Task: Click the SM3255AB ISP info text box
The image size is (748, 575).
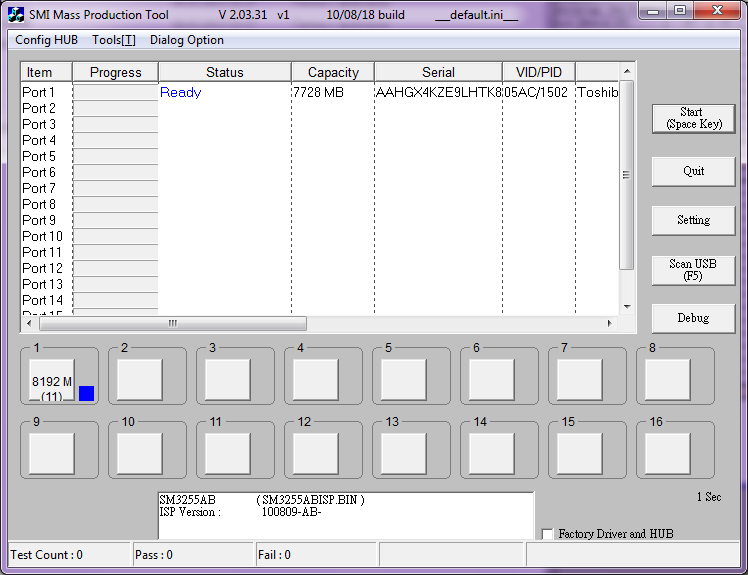Action: [x=346, y=515]
